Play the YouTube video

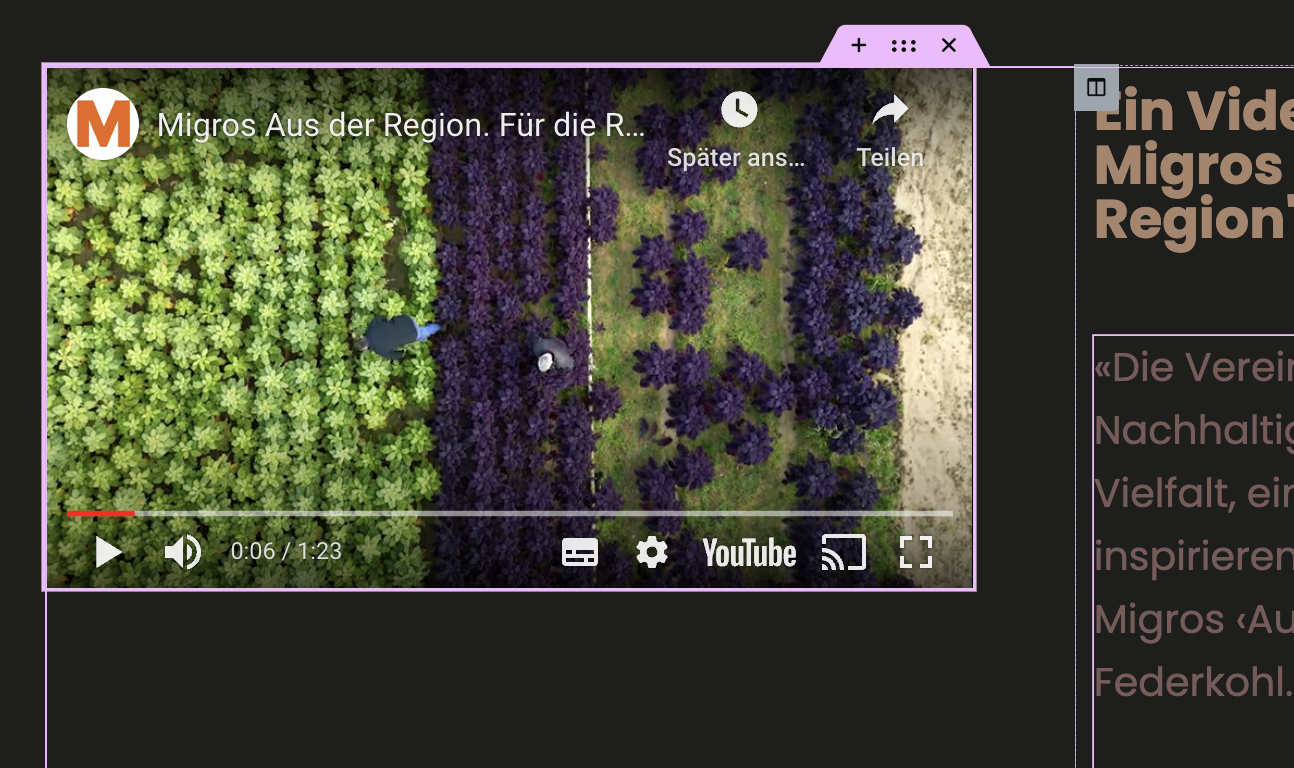click(x=108, y=552)
